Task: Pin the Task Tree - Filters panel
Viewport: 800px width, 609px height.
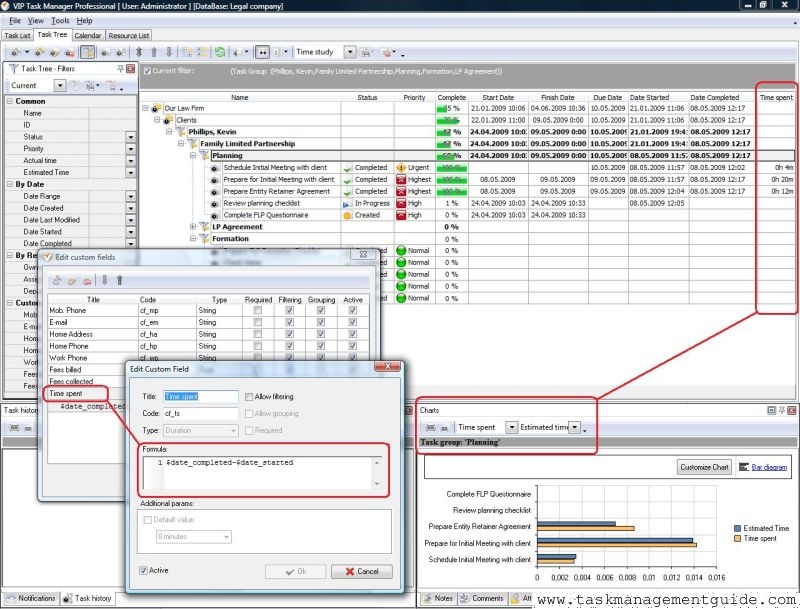Action: (120, 68)
